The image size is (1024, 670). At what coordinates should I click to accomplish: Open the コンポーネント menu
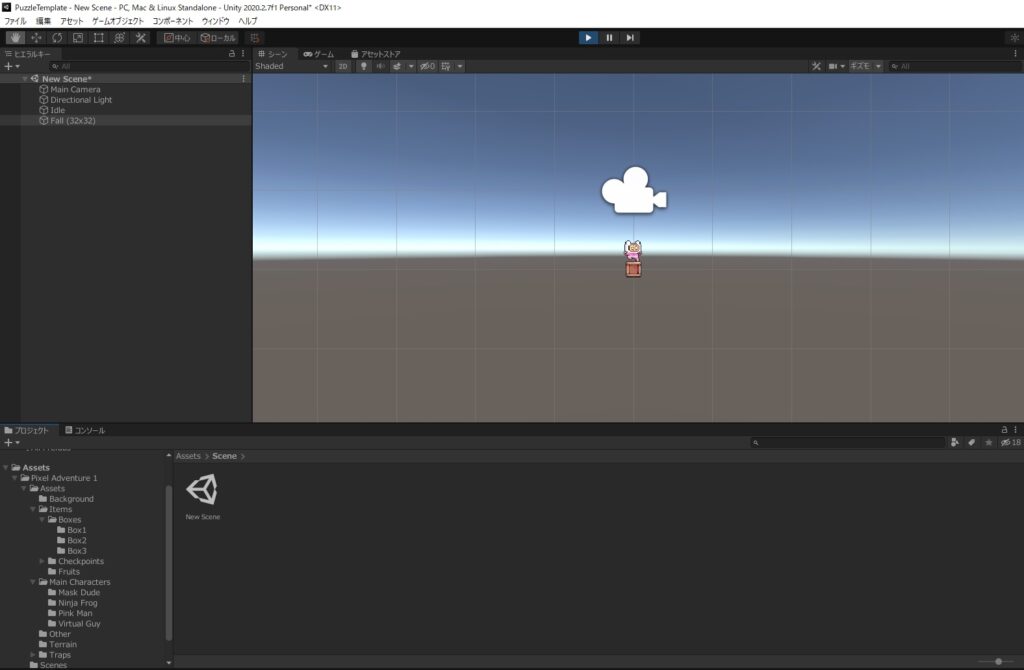click(173, 21)
